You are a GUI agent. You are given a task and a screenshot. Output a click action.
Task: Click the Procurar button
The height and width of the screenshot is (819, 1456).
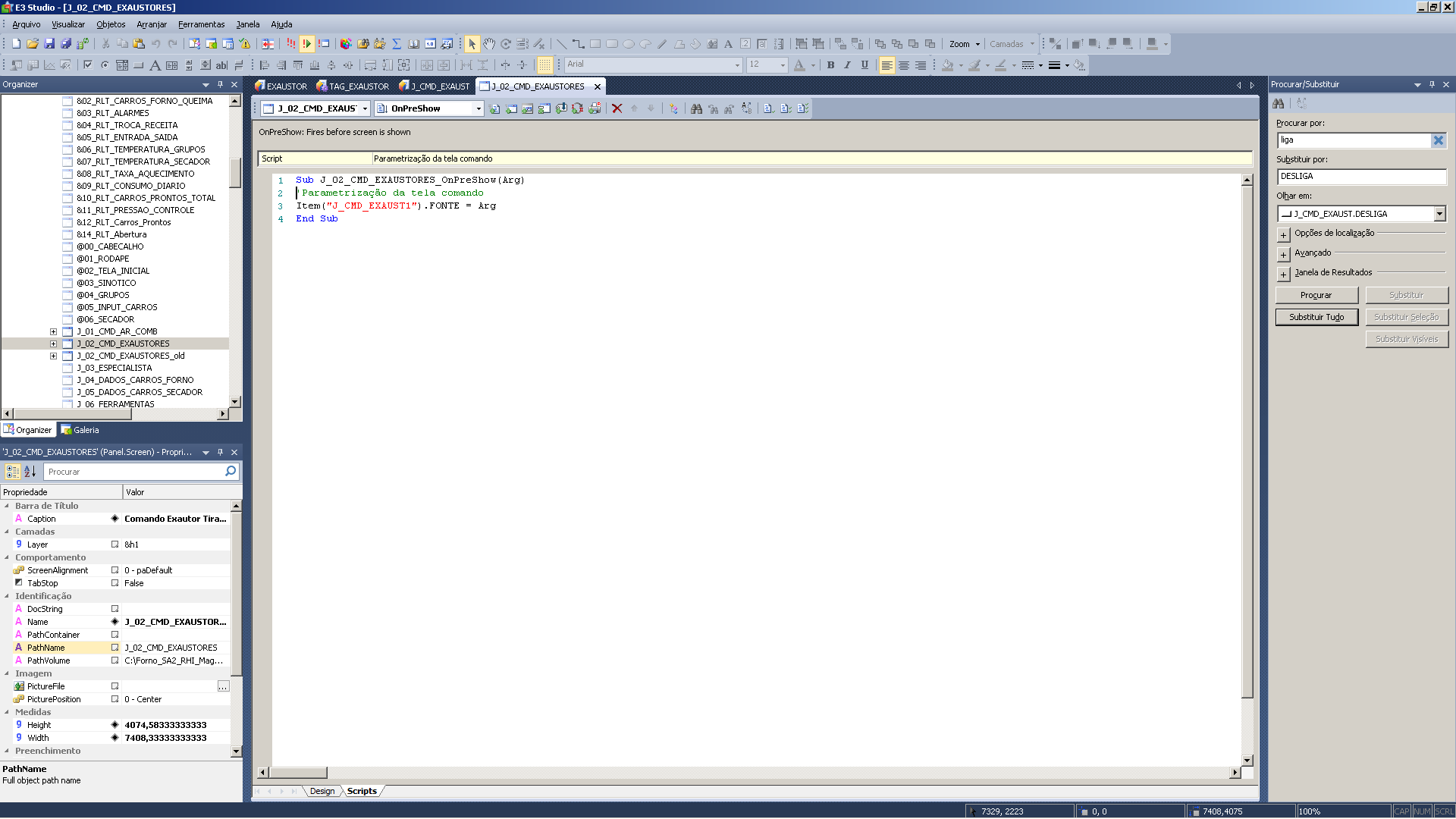coord(1316,295)
